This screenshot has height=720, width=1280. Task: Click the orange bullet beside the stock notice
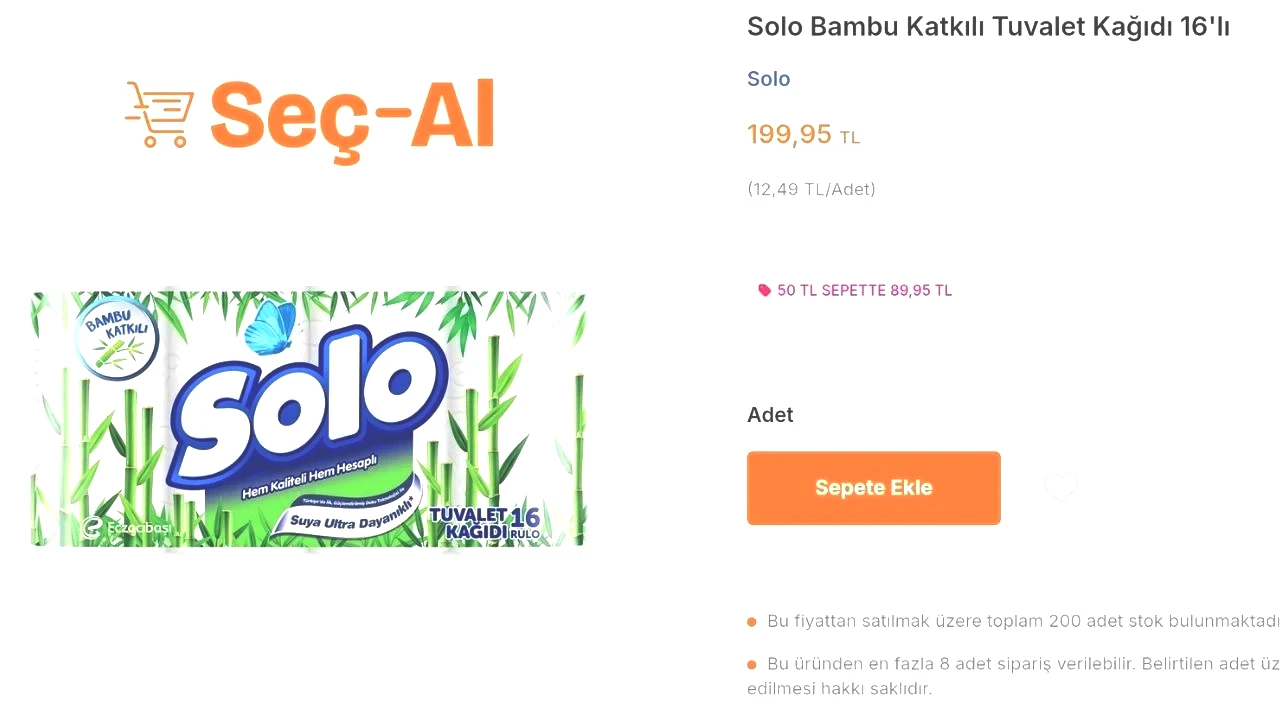click(752, 622)
